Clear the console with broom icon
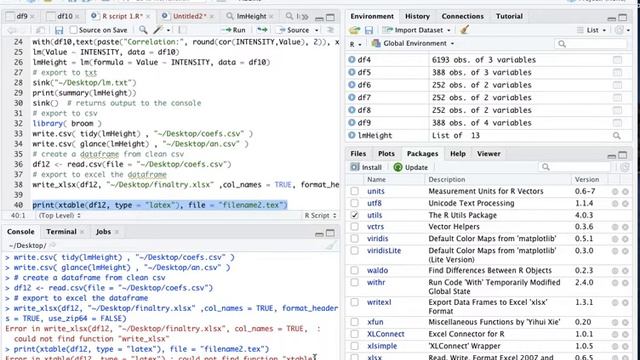The image size is (640, 360). coord(331,245)
